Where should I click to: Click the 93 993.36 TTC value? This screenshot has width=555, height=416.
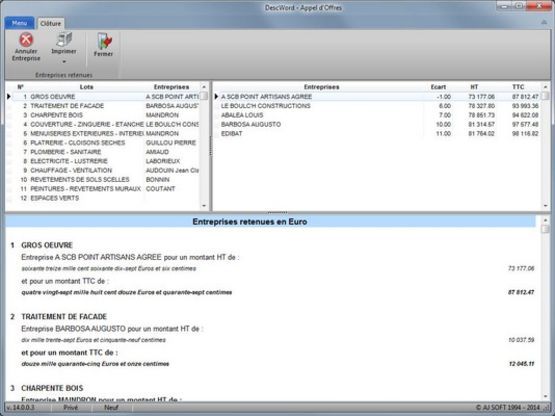point(525,106)
